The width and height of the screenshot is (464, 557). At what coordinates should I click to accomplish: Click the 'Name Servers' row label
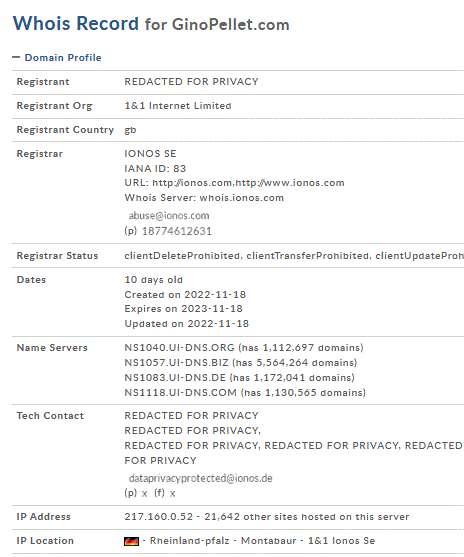52,347
